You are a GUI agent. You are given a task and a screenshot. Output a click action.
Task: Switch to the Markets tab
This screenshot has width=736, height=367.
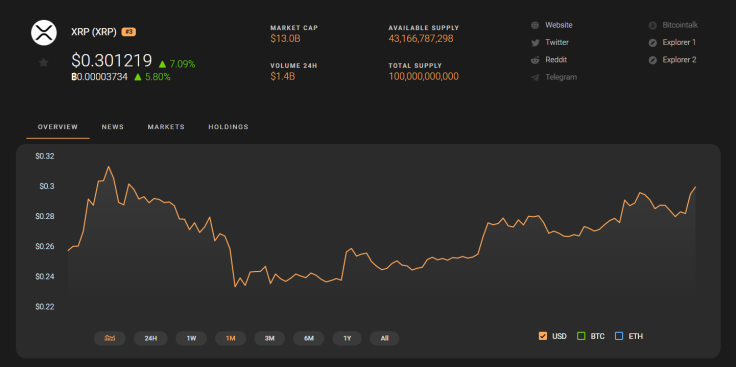point(166,127)
